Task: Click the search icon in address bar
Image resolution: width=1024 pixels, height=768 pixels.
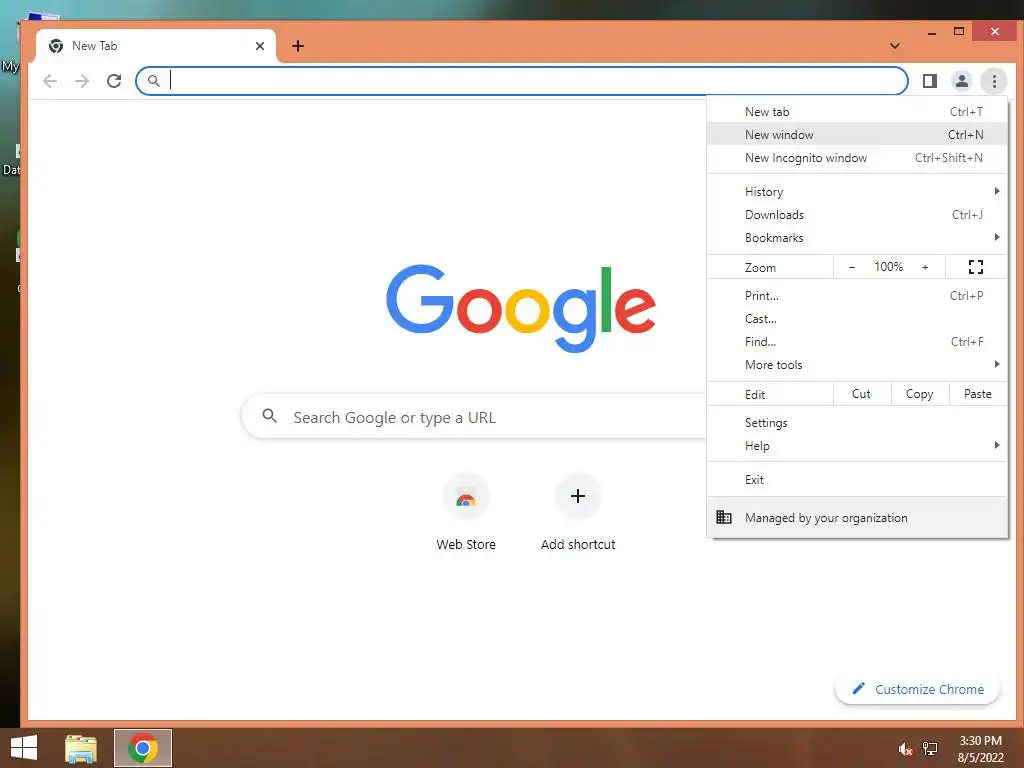Action: [153, 81]
